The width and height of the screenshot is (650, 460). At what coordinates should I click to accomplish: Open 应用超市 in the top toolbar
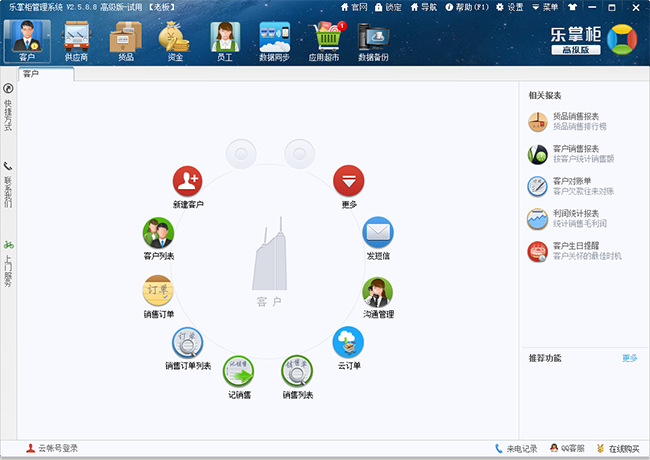pyautogui.click(x=329, y=40)
